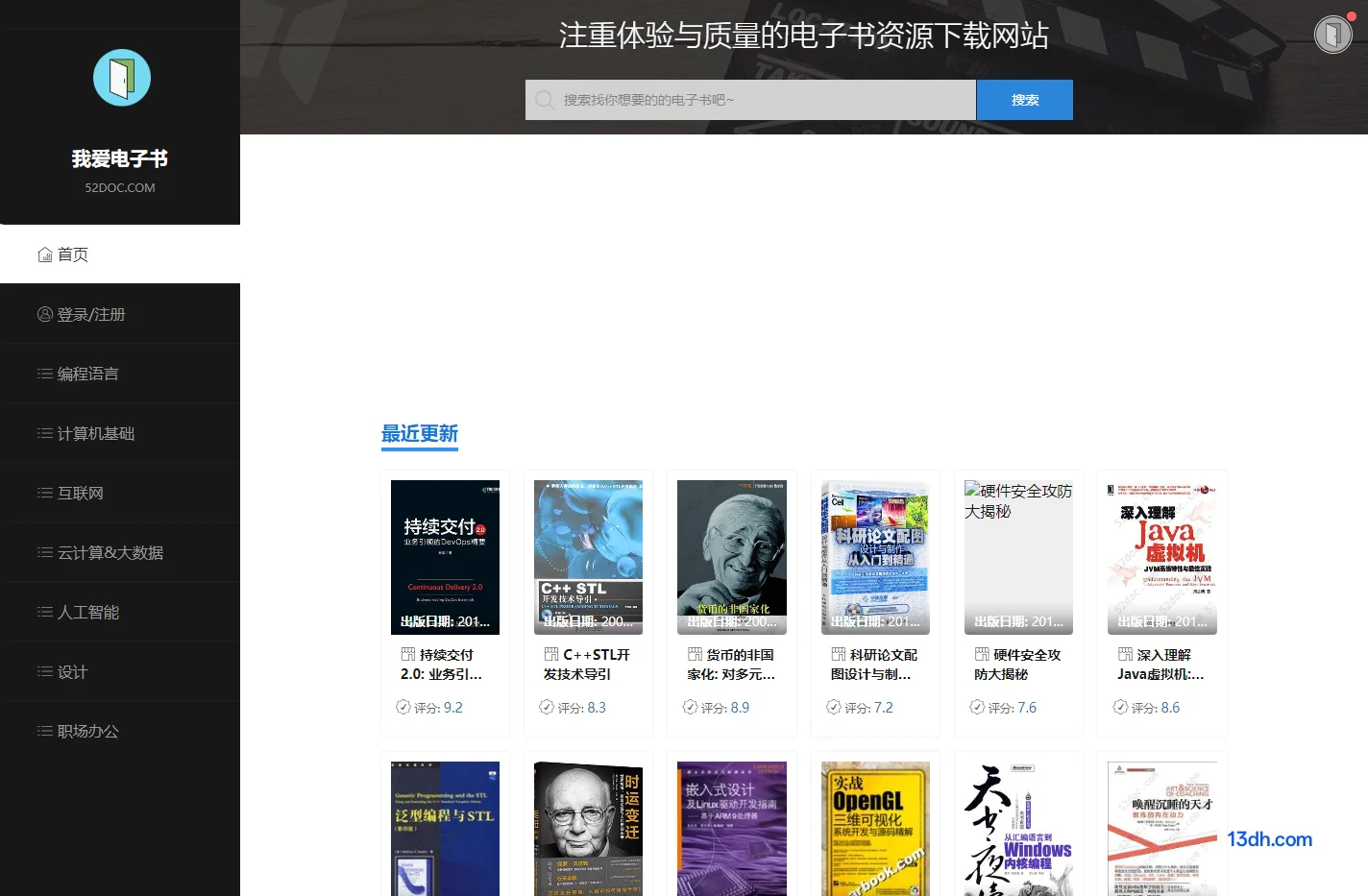Click the 52DOC.COM site domain text
1368x896 pixels.
point(120,188)
